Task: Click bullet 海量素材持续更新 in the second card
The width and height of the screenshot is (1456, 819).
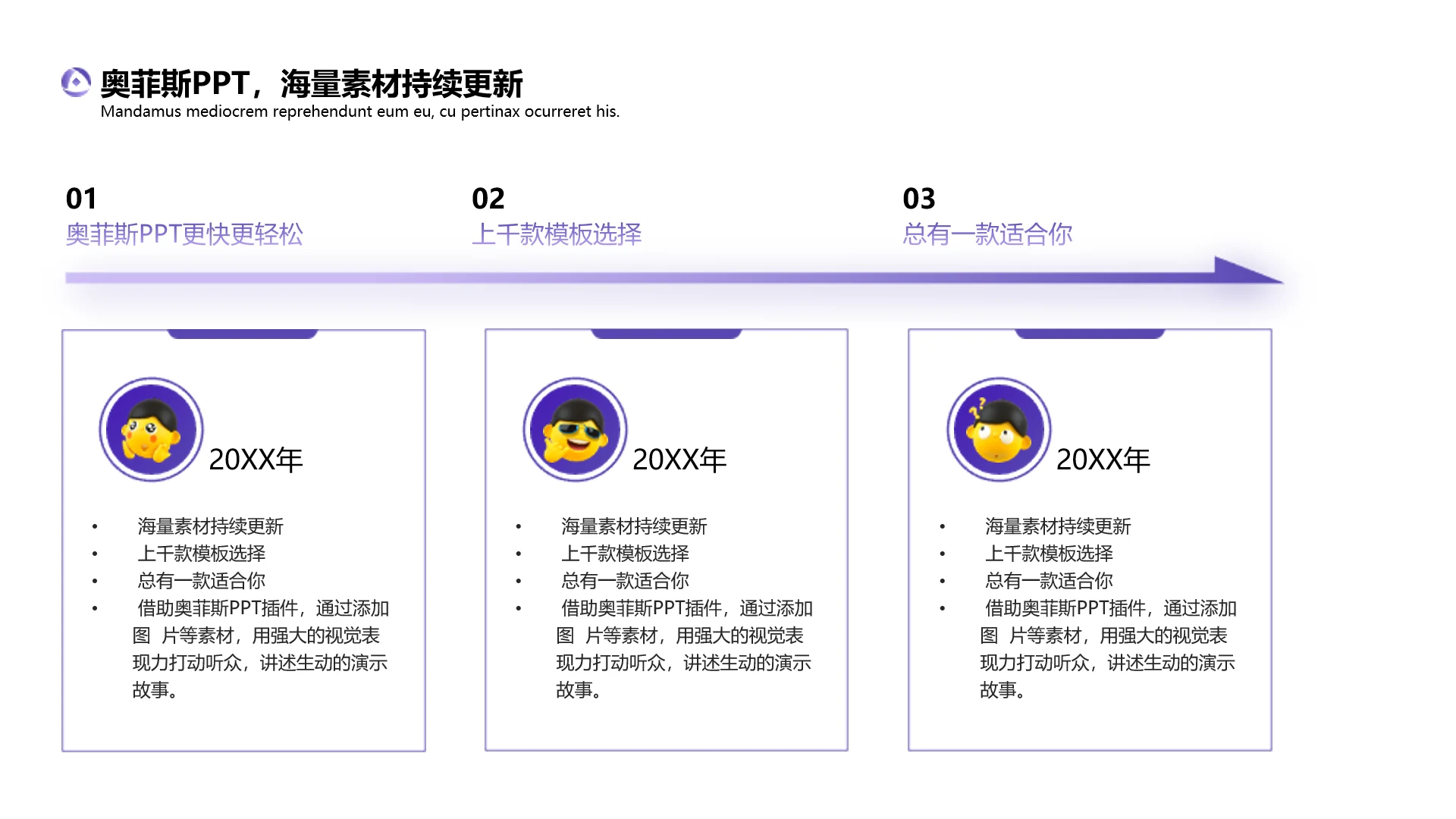Action: click(x=634, y=526)
